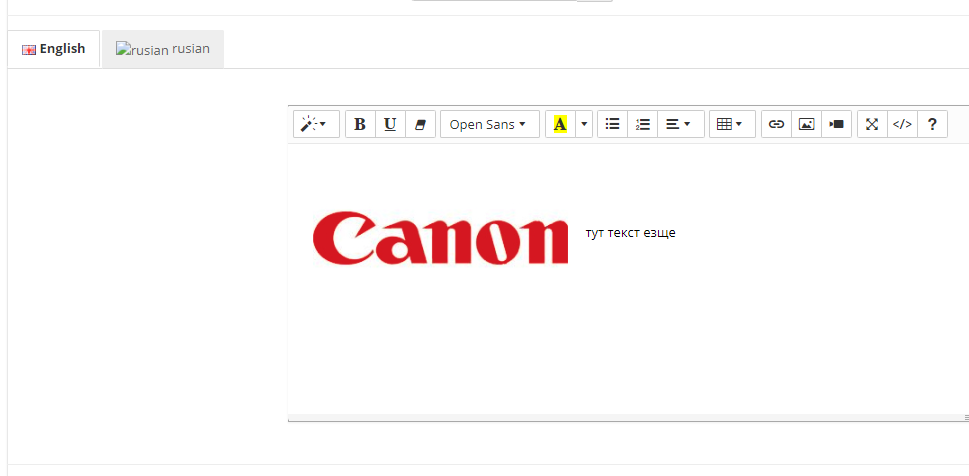Open the editor help icon

[x=933, y=124]
